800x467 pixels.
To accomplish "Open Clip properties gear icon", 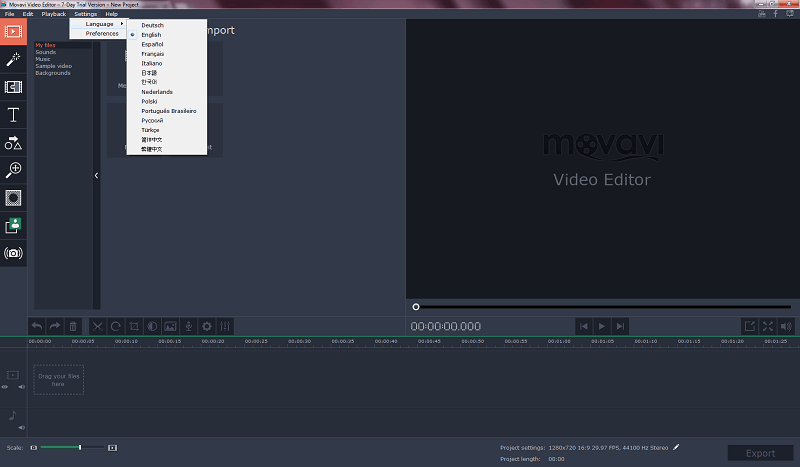I will (x=207, y=326).
